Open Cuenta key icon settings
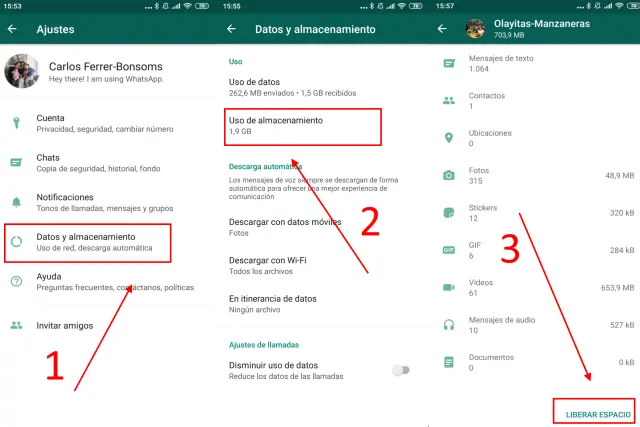This screenshot has height=427, width=640. pyautogui.click(x=17, y=123)
